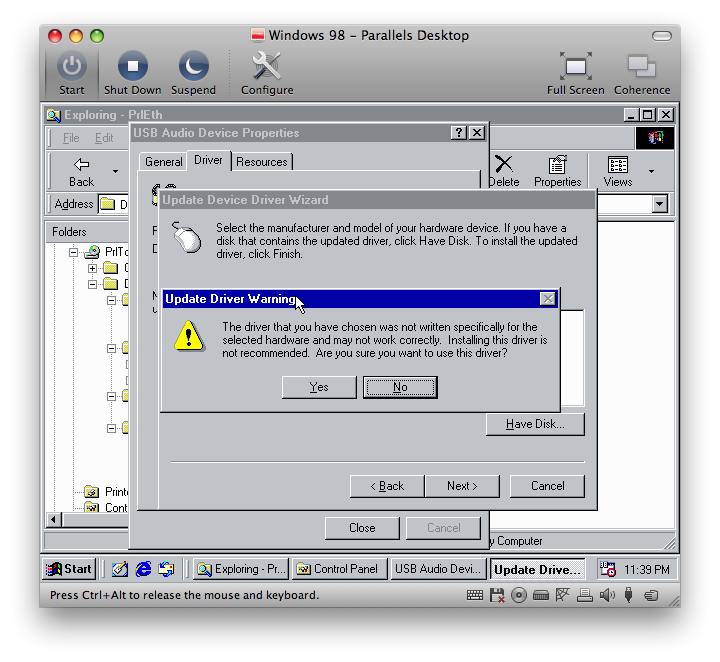720x662 pixels.
Task: Switch to Exploring - Pr... taskbar button
Action: (x=241, y=569)
